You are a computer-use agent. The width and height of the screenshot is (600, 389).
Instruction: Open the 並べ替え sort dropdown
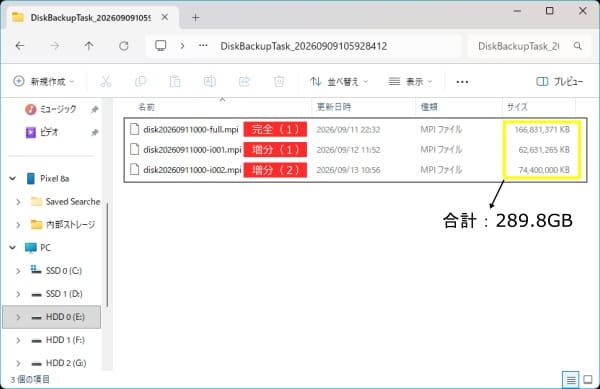coord(339,81)
